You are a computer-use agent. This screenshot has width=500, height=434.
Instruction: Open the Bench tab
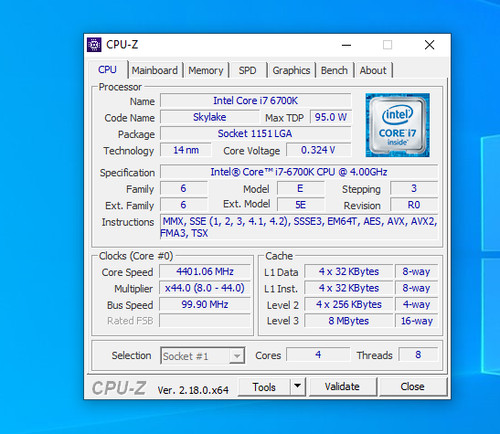(334, 70)
